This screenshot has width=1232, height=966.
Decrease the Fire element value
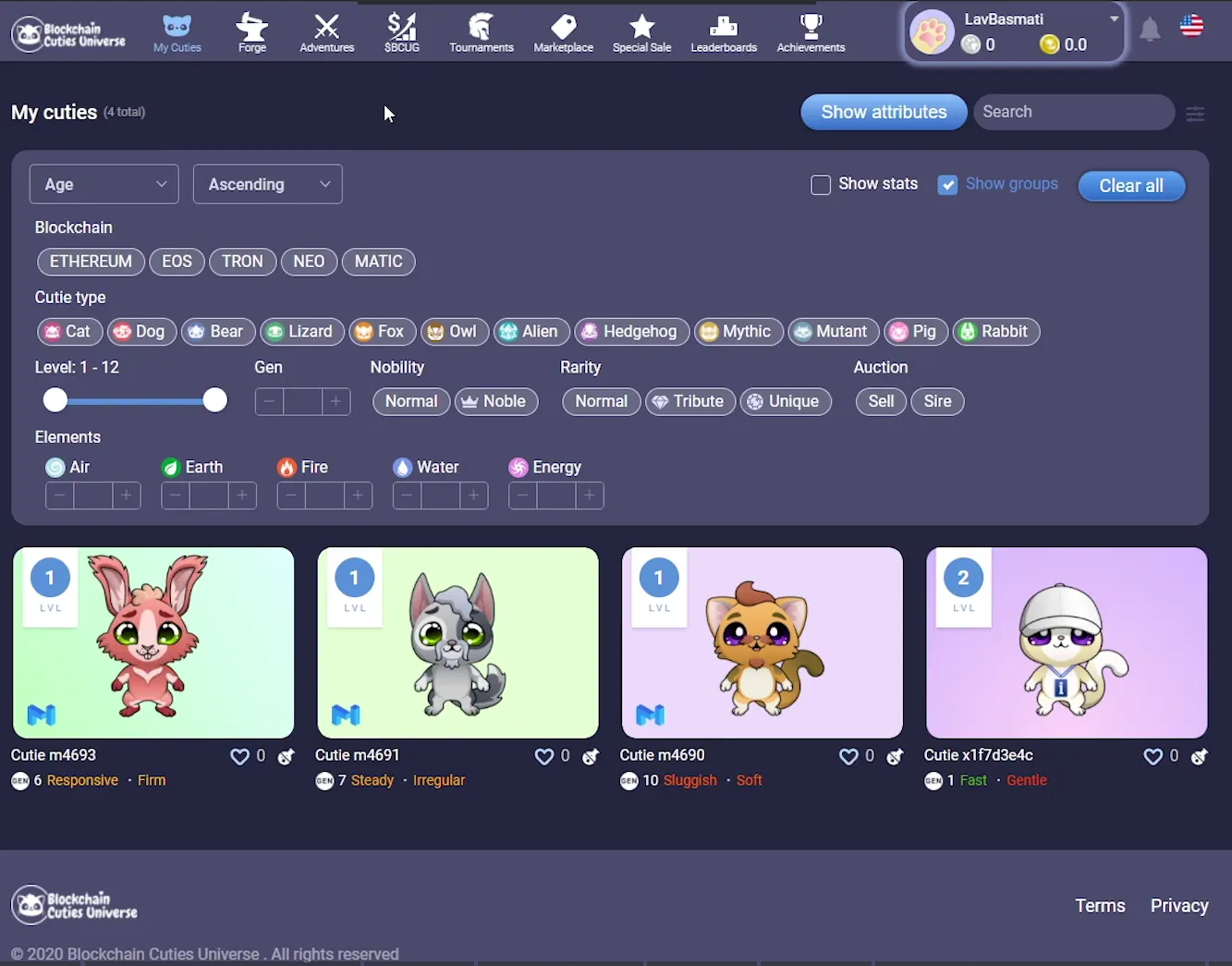tap(291, 495)
